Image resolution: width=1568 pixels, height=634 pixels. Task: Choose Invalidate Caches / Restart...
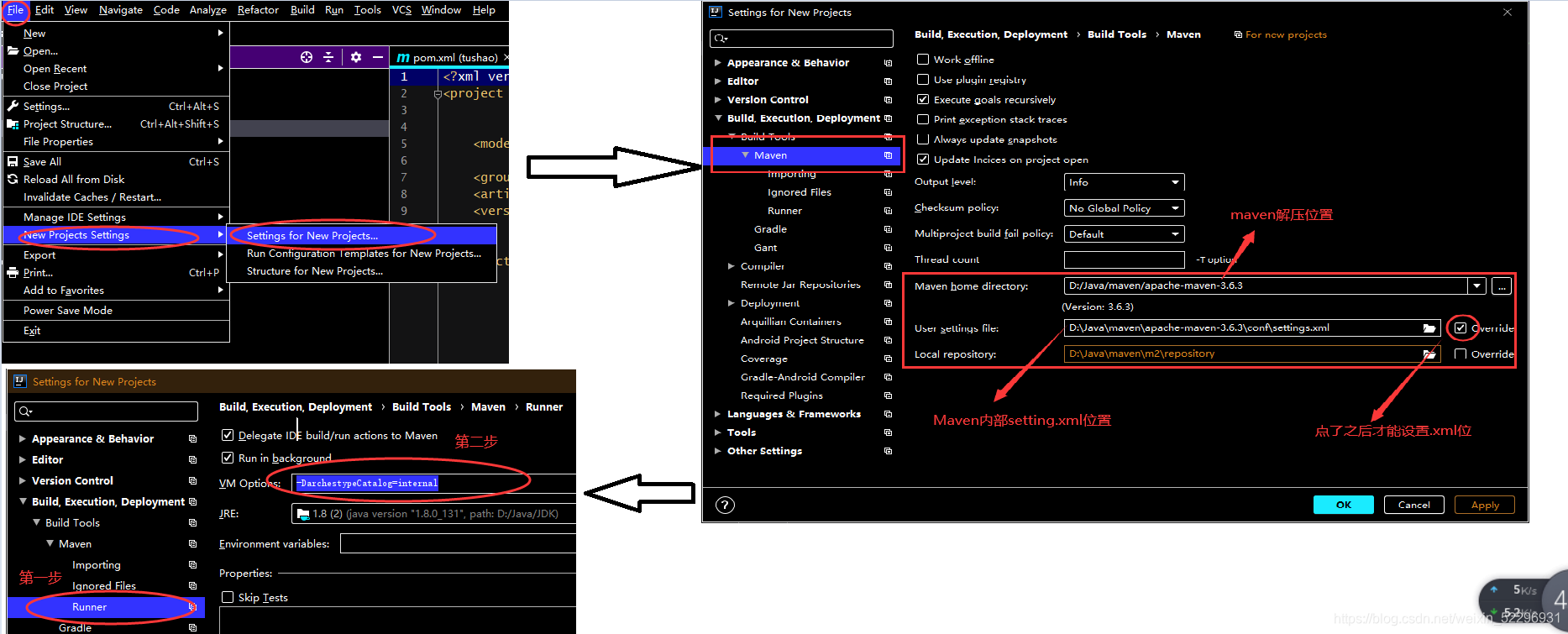pyautogui.click(x=116, y=197)
